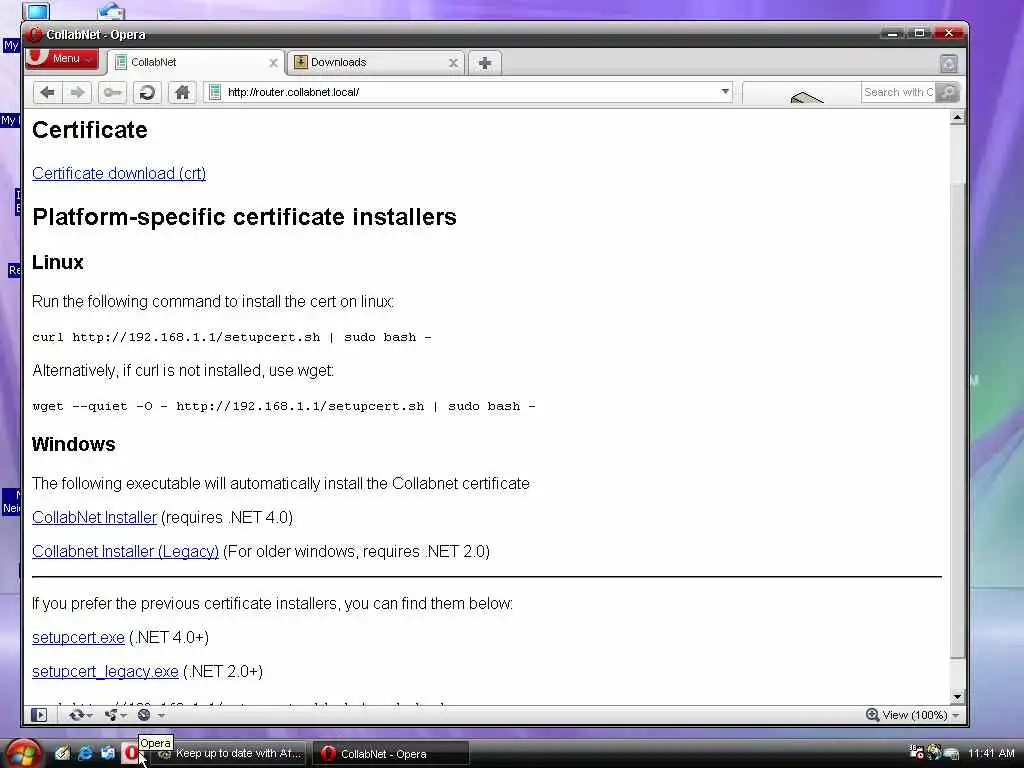Viewport: 1024px width, 768px height.
Task: Open the Windows Start orb
Action: point(23,754)
